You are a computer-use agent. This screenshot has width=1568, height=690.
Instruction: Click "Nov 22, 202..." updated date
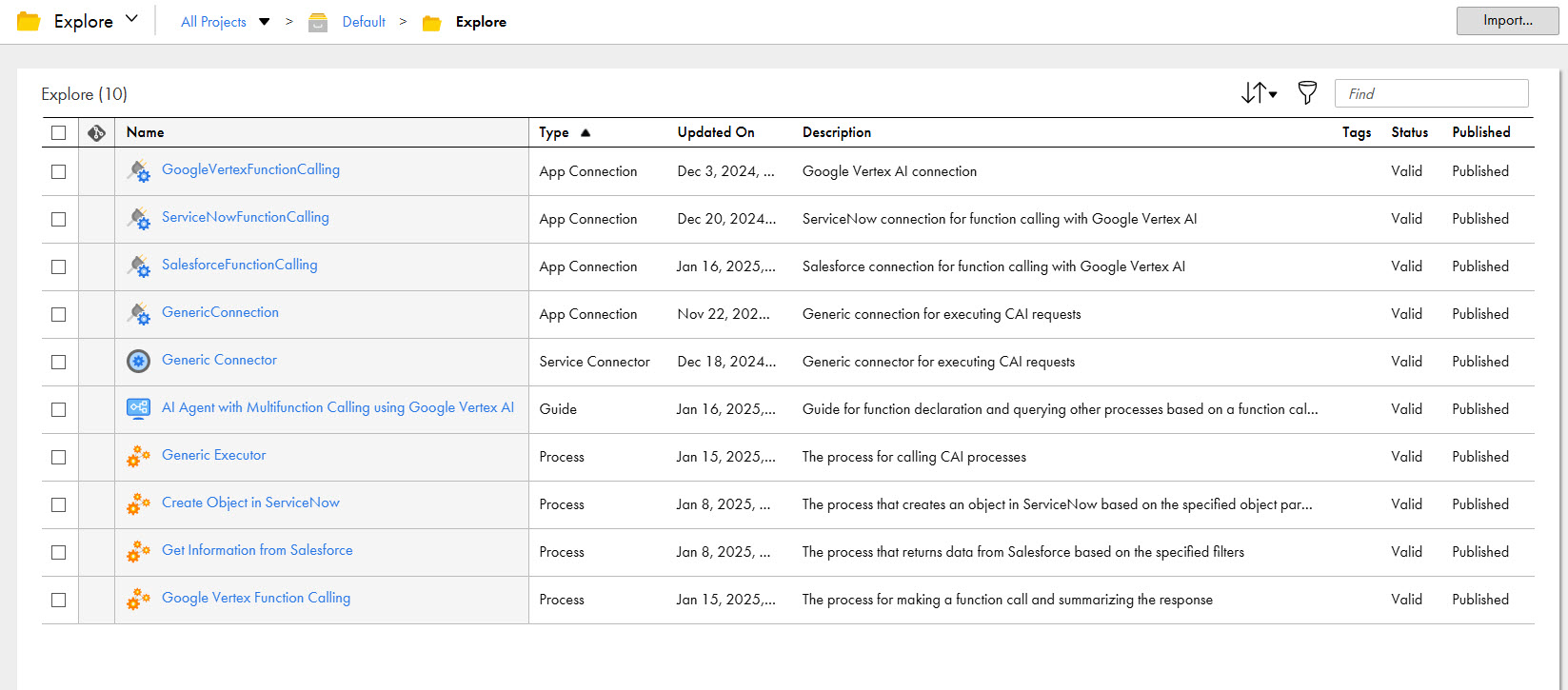724,314
